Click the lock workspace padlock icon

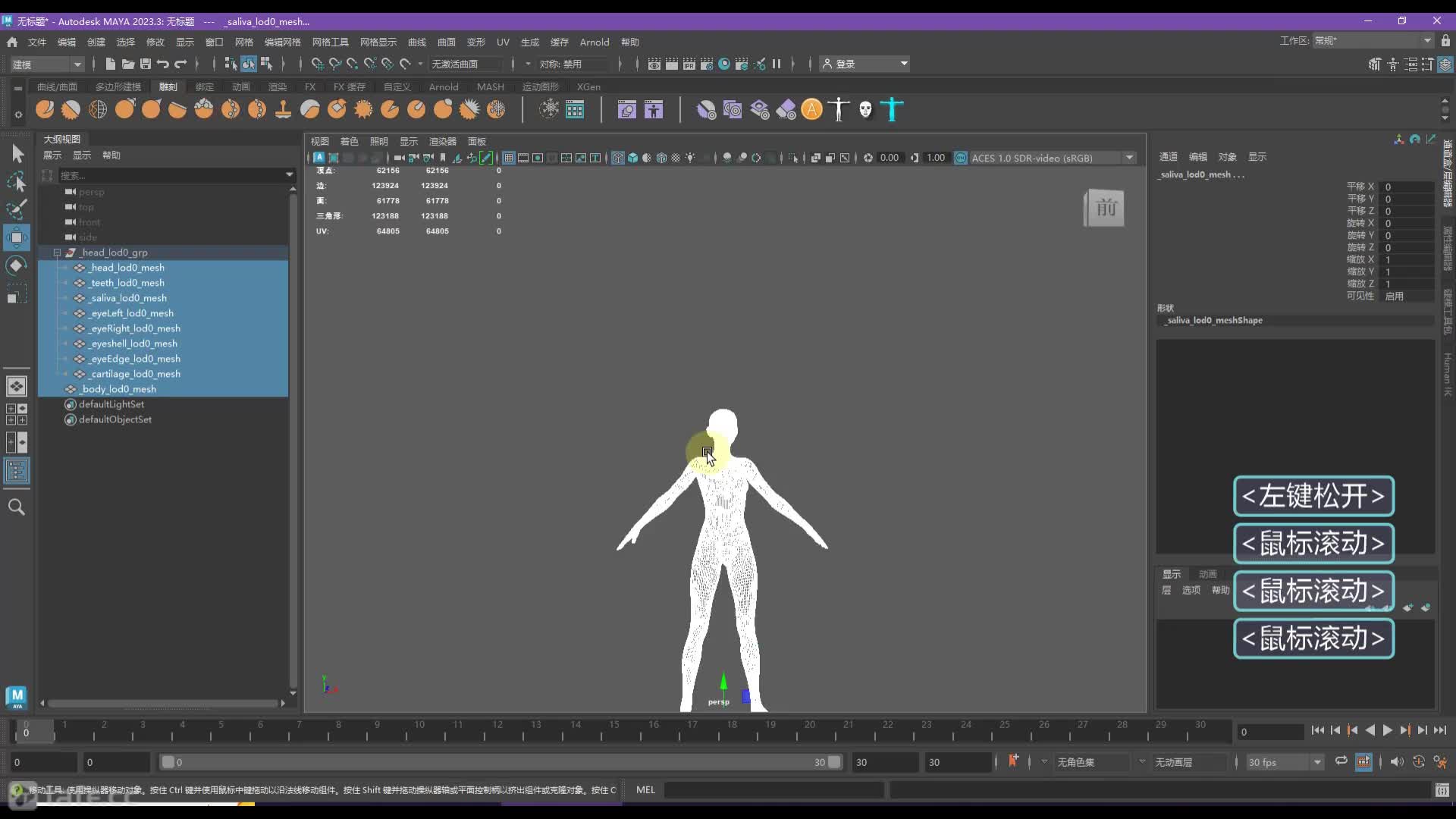(x=1446, y=41)
